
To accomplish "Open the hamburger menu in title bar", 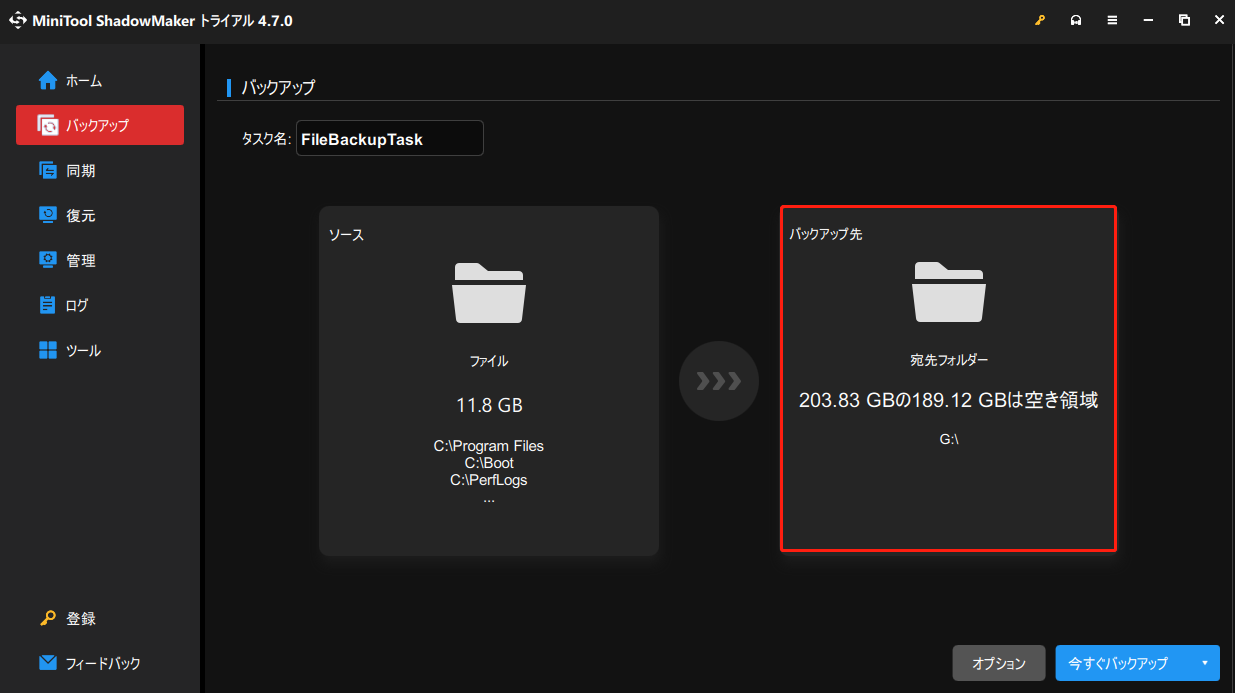I will pyautogui.click(x=1112, y=21).
